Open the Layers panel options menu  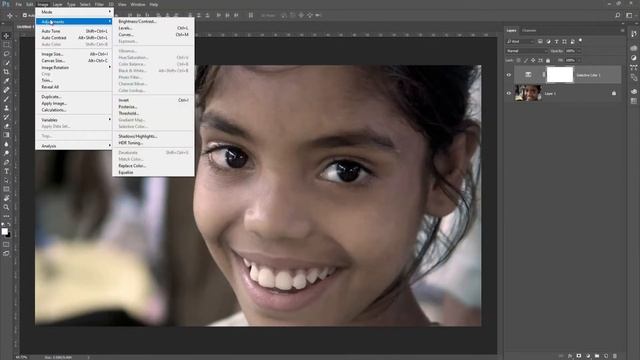[622, 30]
